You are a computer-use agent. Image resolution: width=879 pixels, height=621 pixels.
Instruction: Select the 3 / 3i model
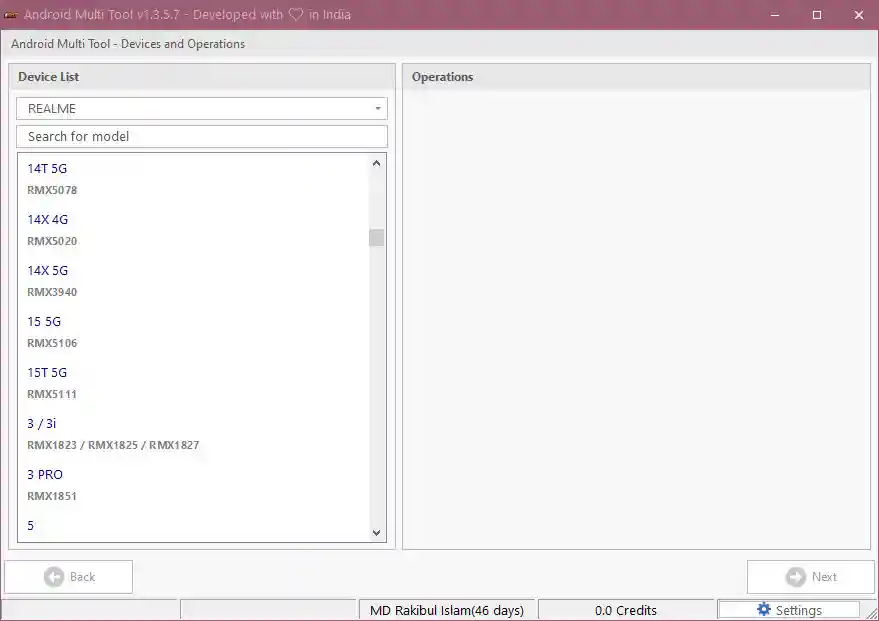pos(42,424)
